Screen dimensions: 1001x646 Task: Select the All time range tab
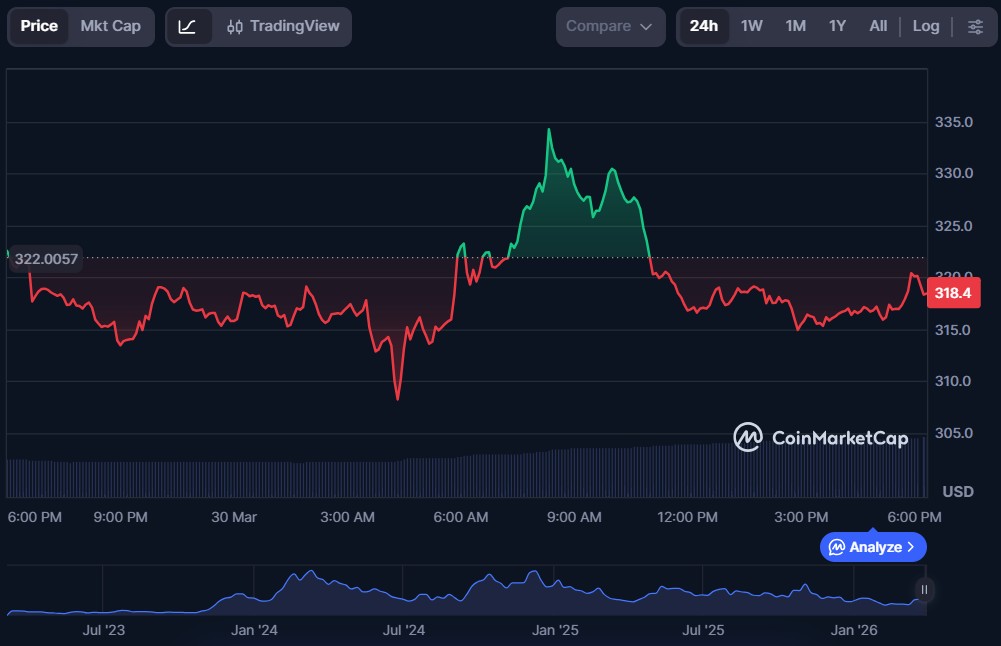coord(877,26)
